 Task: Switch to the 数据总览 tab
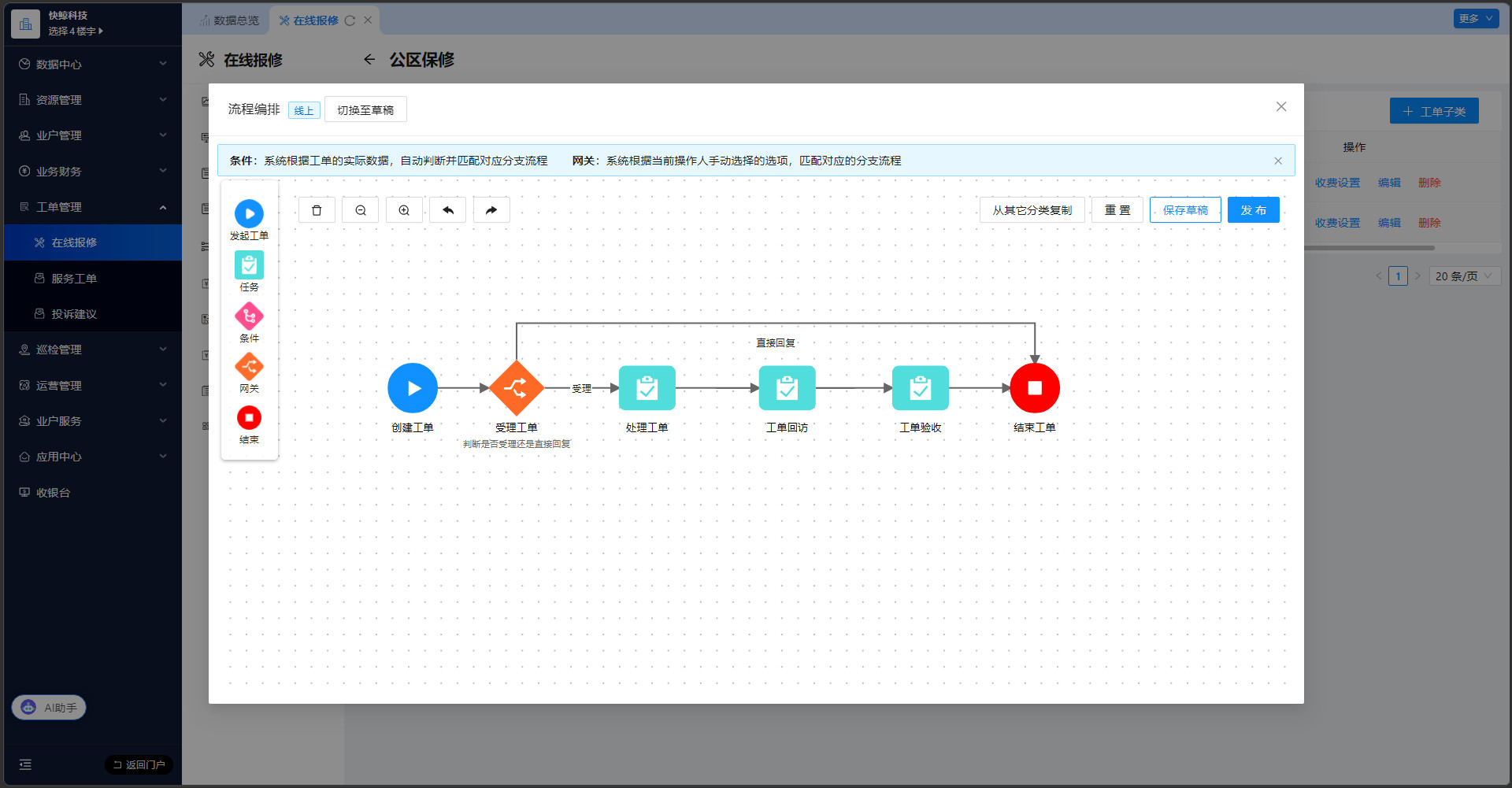(229, 20)
